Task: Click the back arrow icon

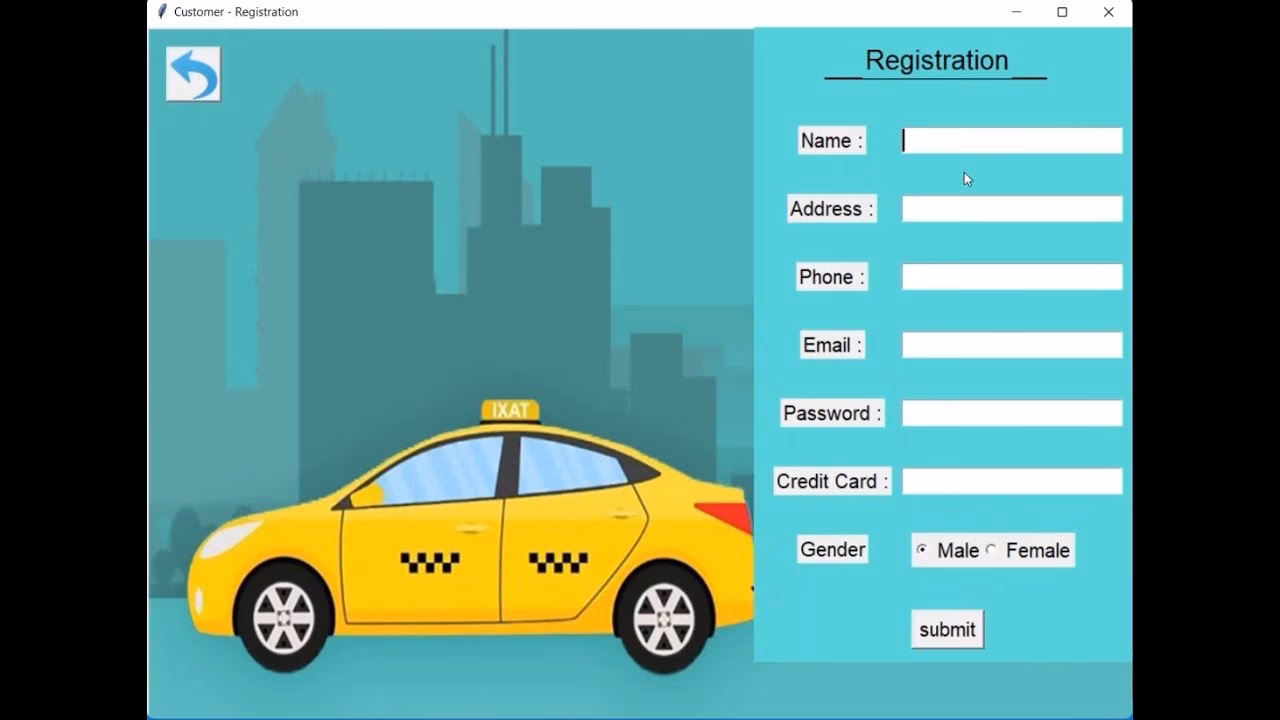Action: [x=193, y=73]
